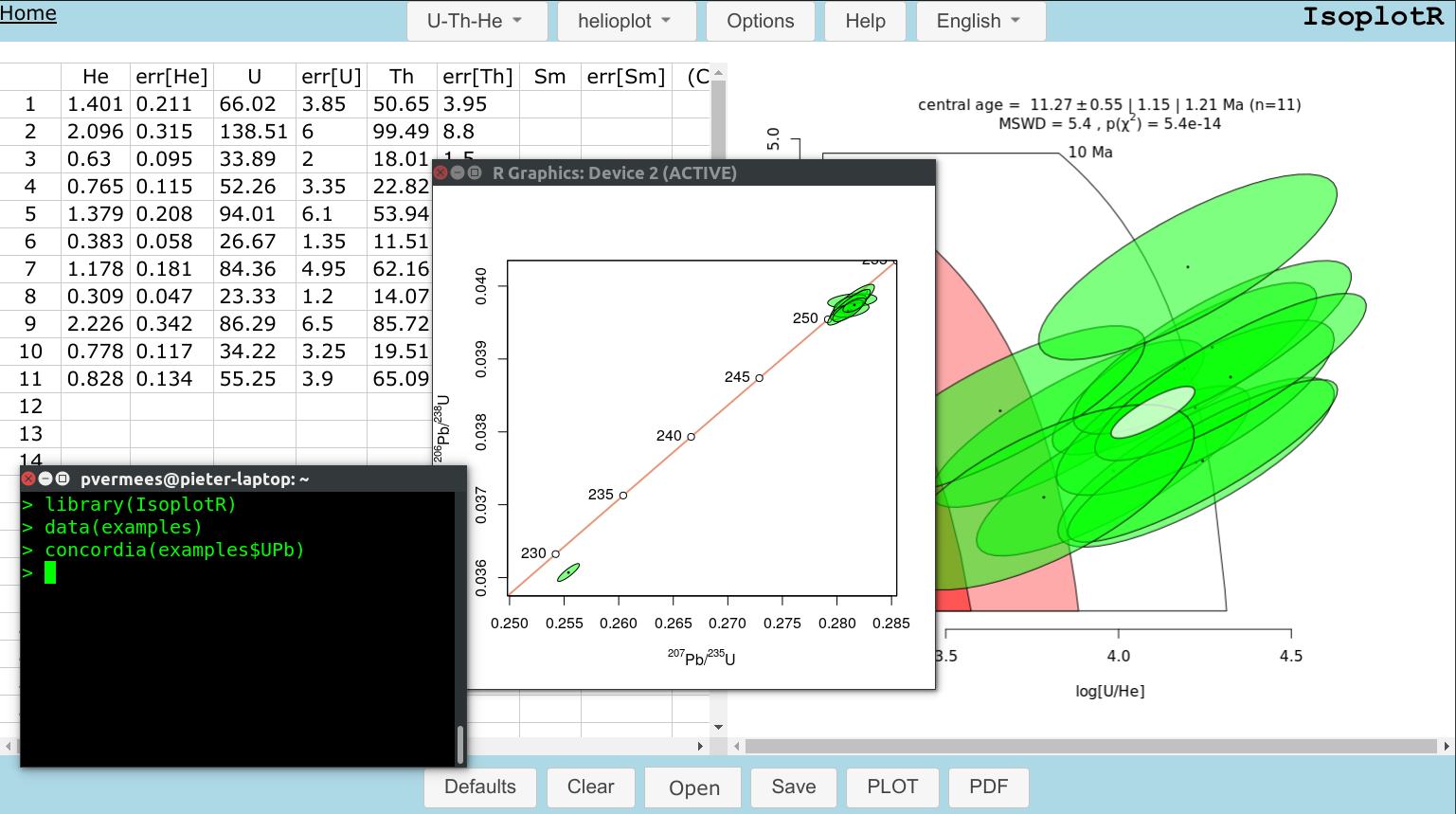Close the R Graphics Device 2 window
This screenshot has width=1456, height=814.
[440, 172]
